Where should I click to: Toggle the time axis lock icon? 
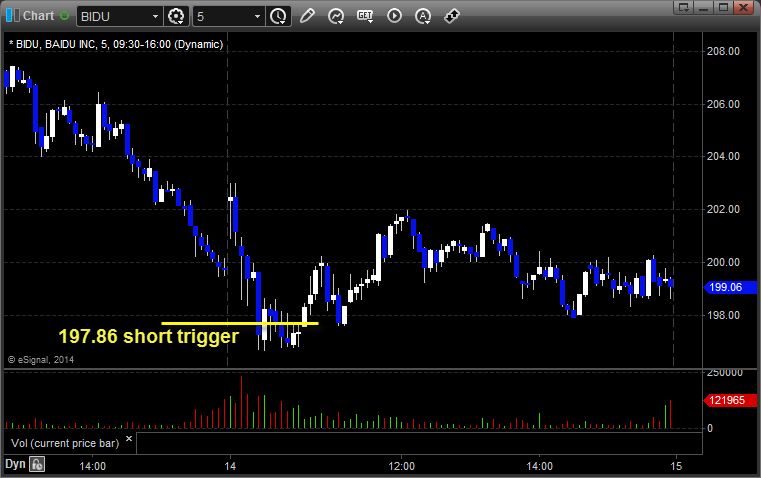coord(37,464)
